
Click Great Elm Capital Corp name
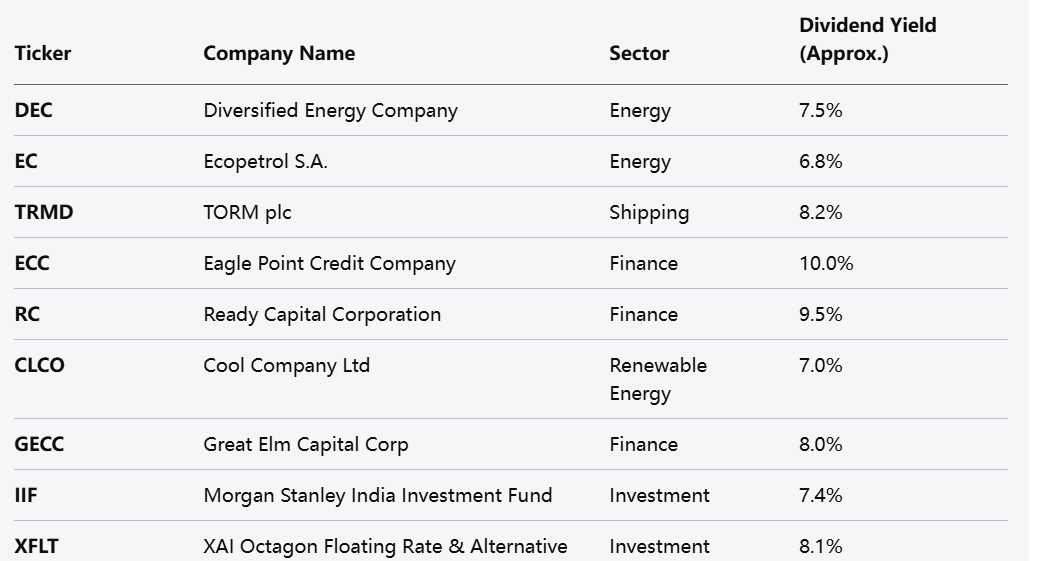tap(306, 445)
